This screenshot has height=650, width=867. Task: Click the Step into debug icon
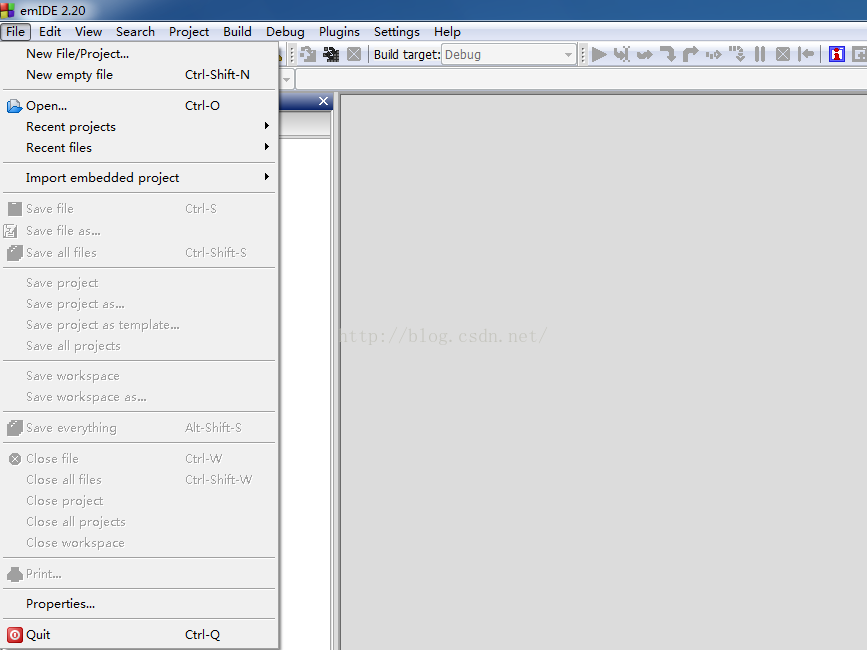tap(668, 54)
